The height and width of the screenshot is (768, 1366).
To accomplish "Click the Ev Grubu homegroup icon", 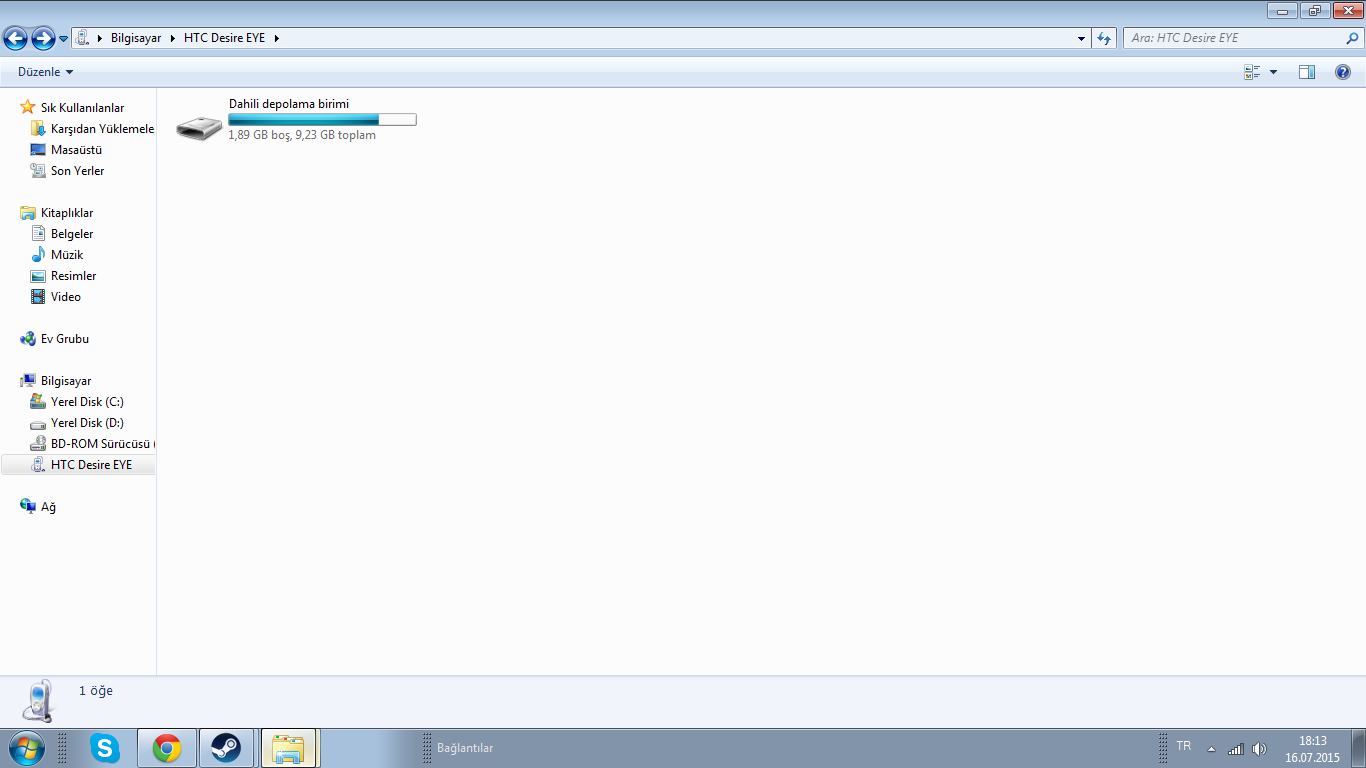I will (28, 339).
